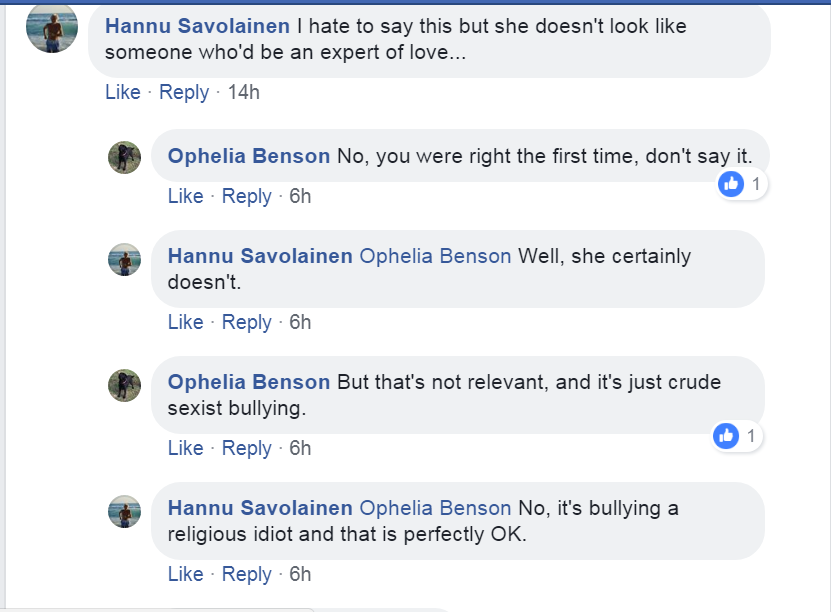
Task: Click tagged Ophelia Benson mention in last reply
Action: (435, 508)
